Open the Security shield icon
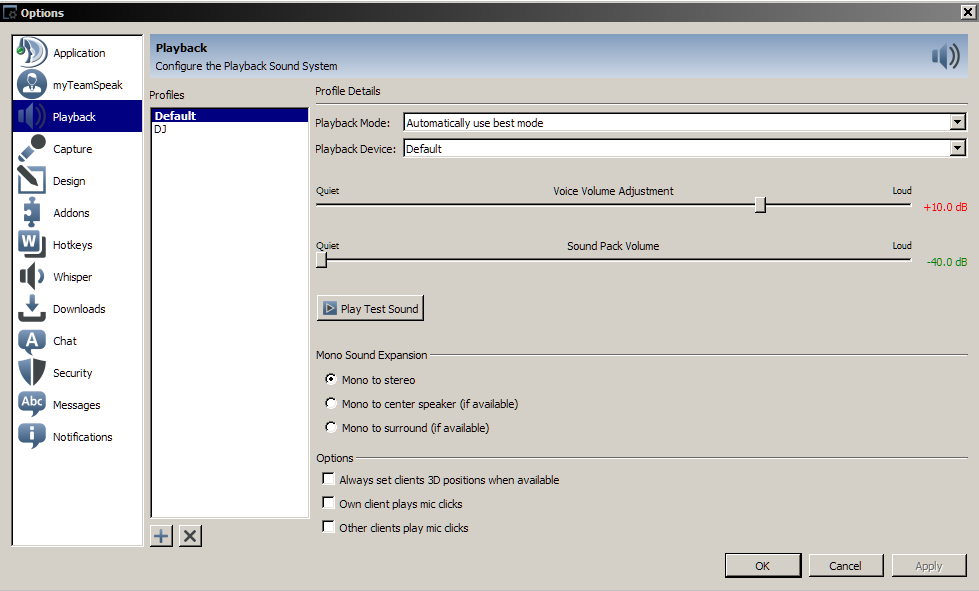Screen dimensions: 979x591 (x=31, y=373)
